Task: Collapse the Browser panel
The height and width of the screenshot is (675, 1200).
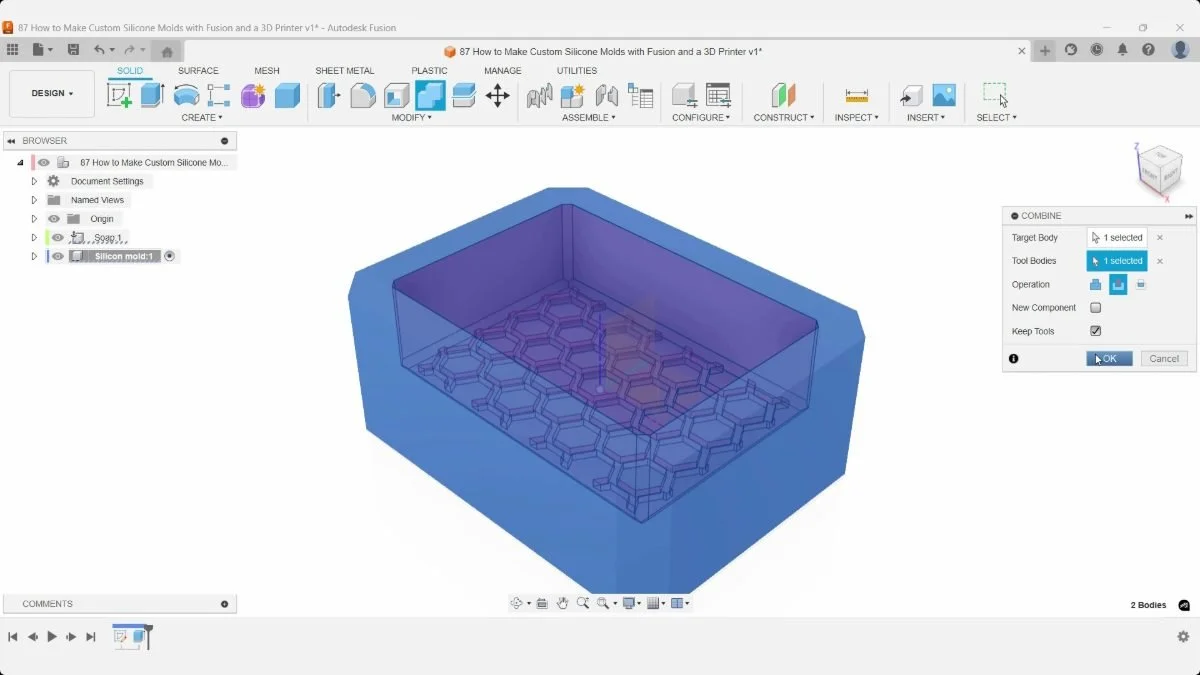Action: point(11,141)
